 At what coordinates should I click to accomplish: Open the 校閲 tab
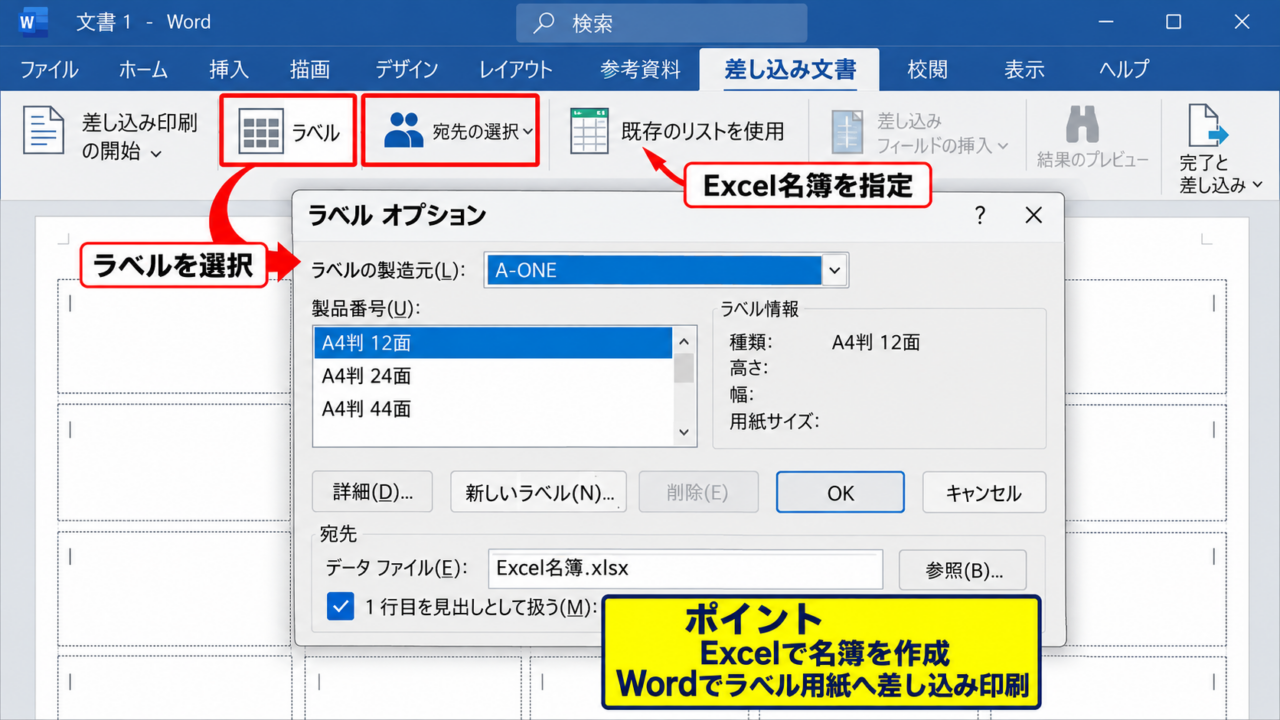(927, 69)
